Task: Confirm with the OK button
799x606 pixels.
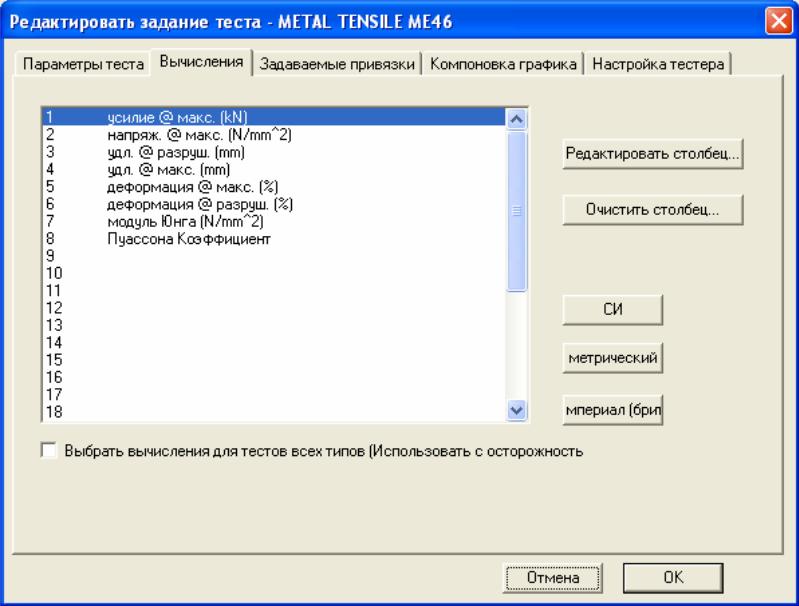Action: [673, 577]
